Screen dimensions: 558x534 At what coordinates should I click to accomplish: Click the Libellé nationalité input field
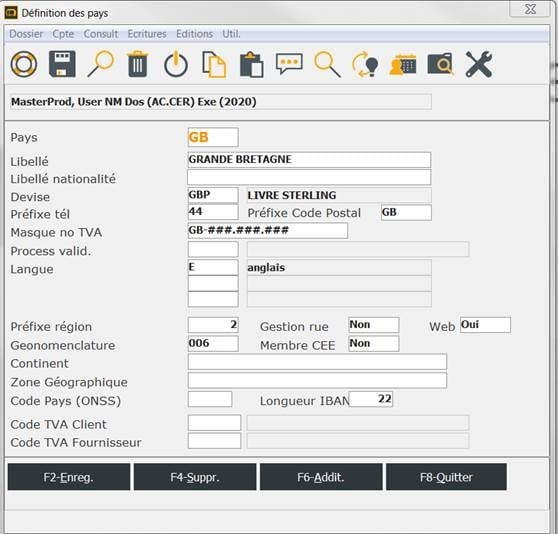pos(309,177)
